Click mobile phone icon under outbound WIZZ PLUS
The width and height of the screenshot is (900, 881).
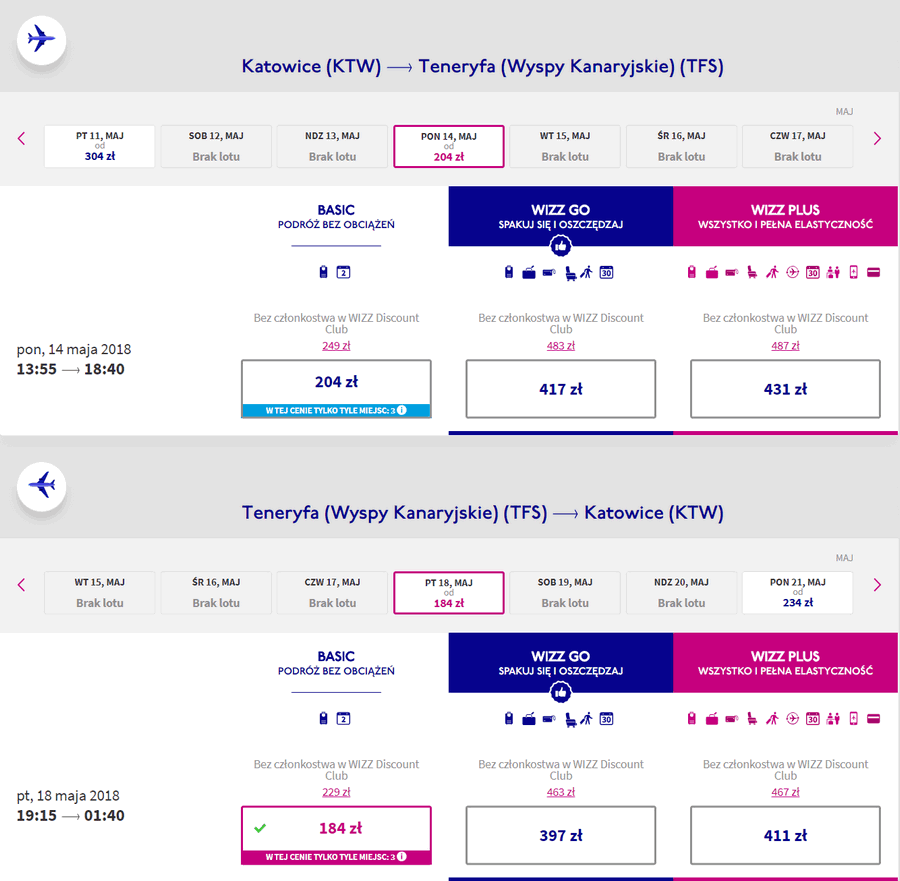point(854,272)
